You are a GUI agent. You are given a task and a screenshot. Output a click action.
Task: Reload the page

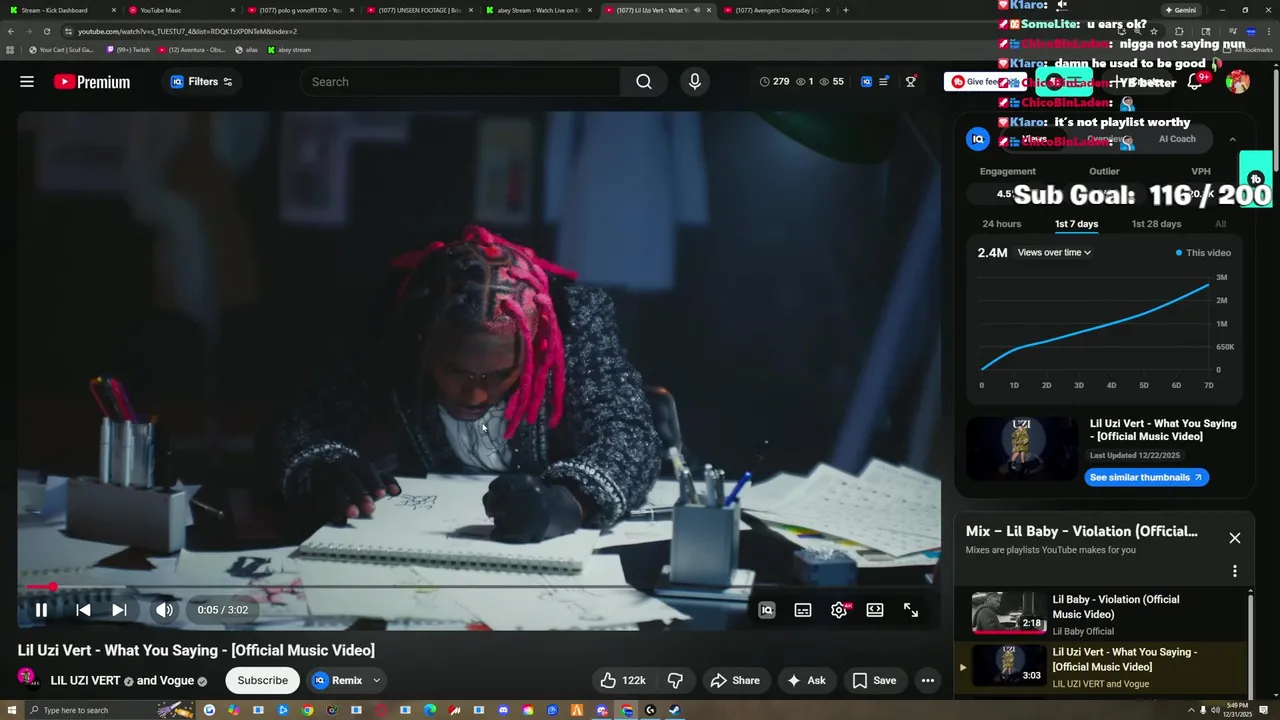[46, 31]
